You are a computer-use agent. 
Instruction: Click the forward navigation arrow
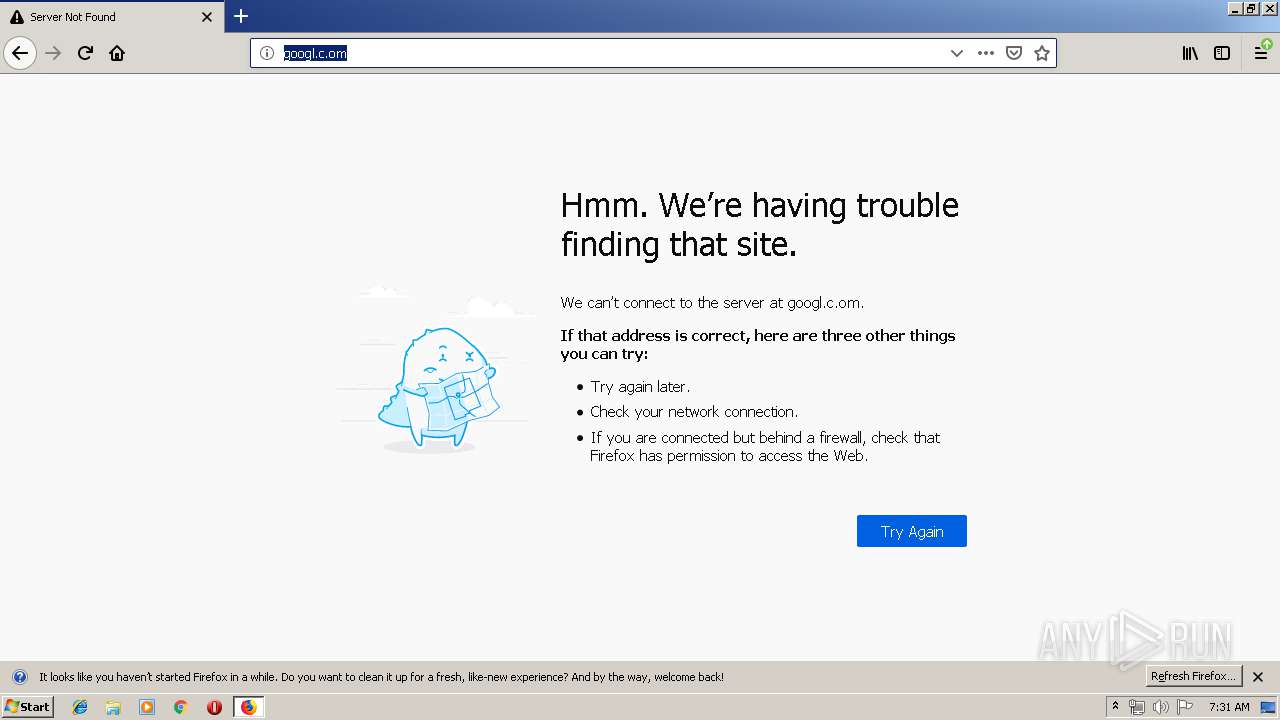coord(53,53)
